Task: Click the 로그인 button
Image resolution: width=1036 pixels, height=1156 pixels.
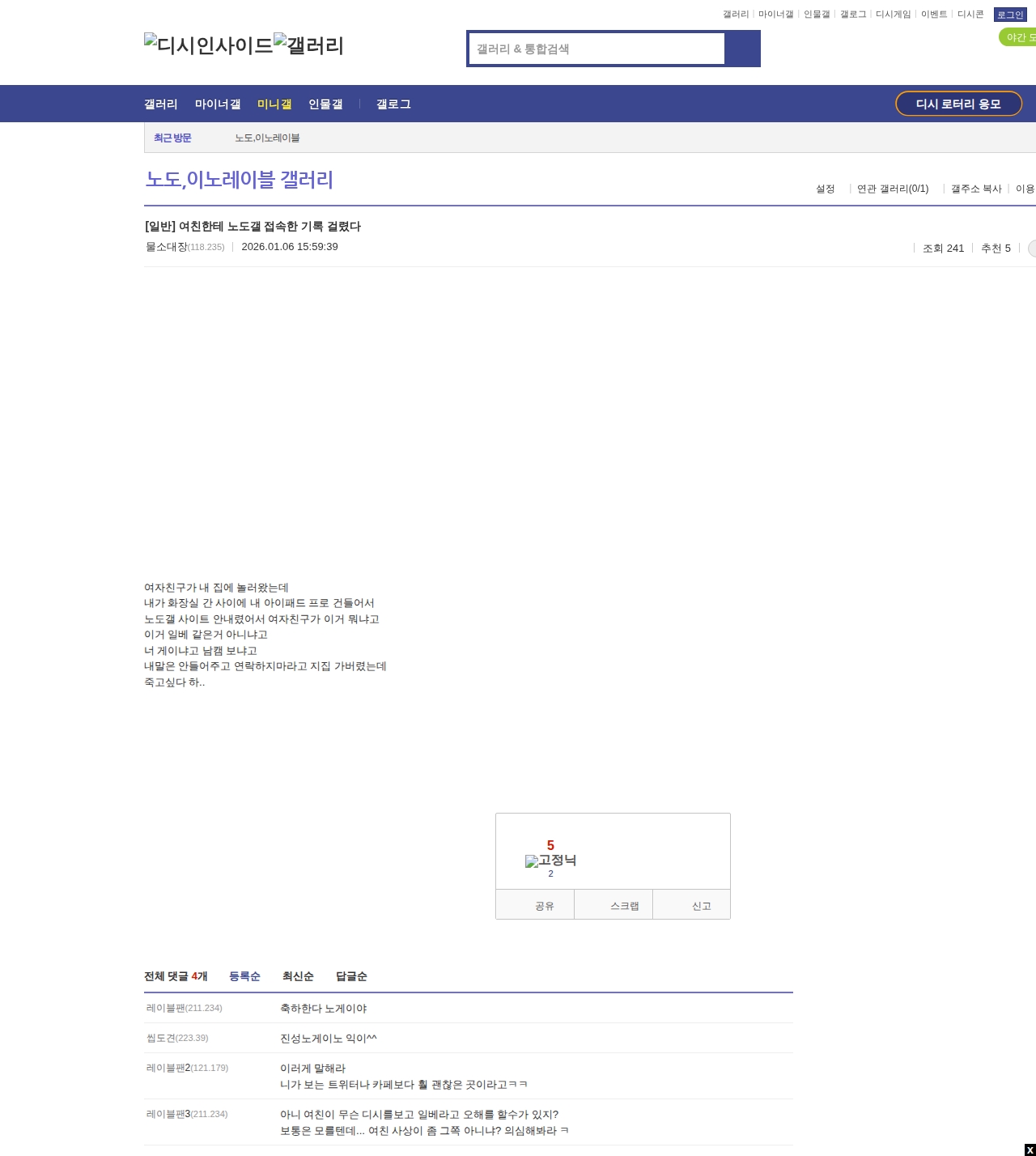Action: pyautogui.click(x=1010, y=15)
